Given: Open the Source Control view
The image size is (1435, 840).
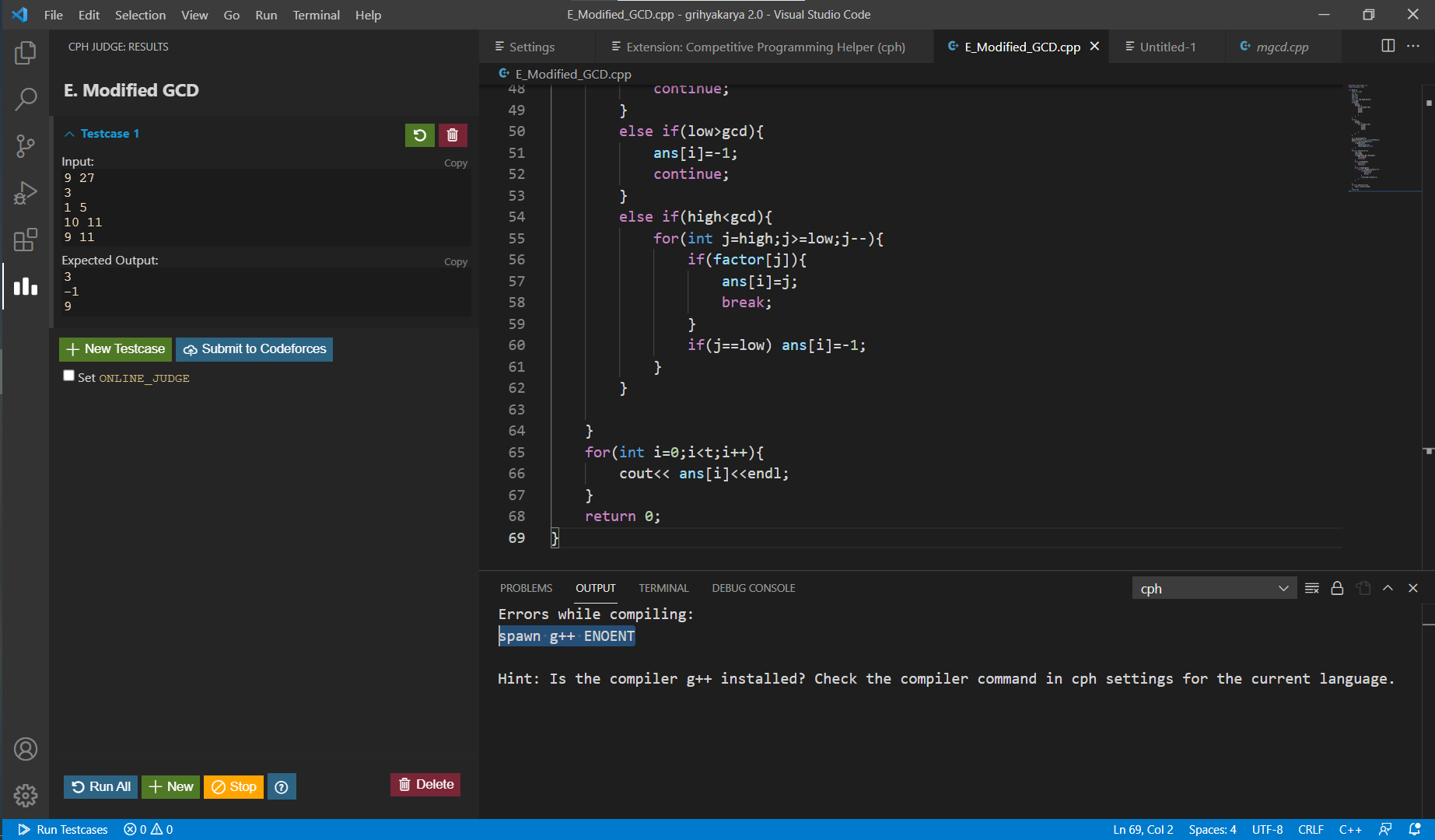Looking at the screenshot, I should 26,146.
